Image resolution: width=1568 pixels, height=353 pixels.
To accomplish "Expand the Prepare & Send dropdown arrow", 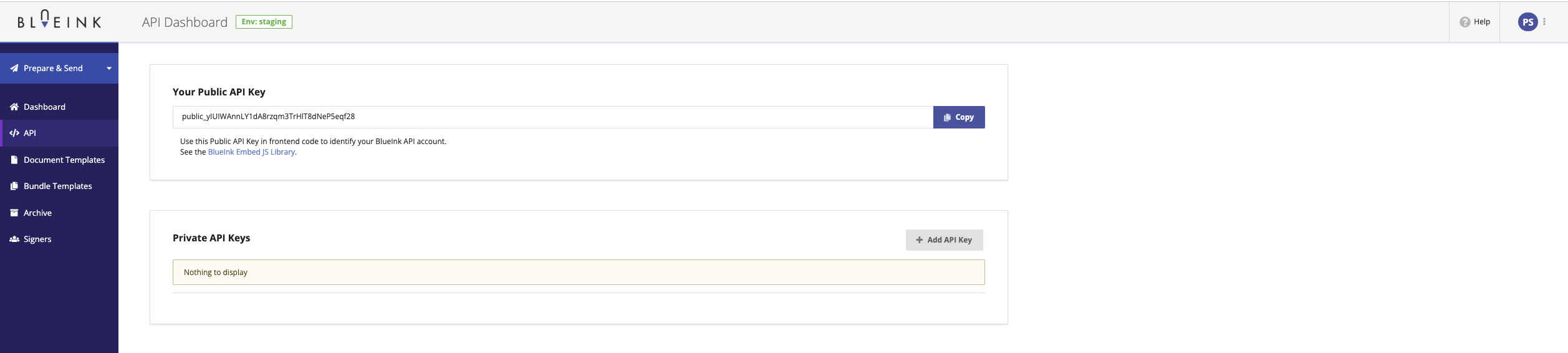I will 109,69.
